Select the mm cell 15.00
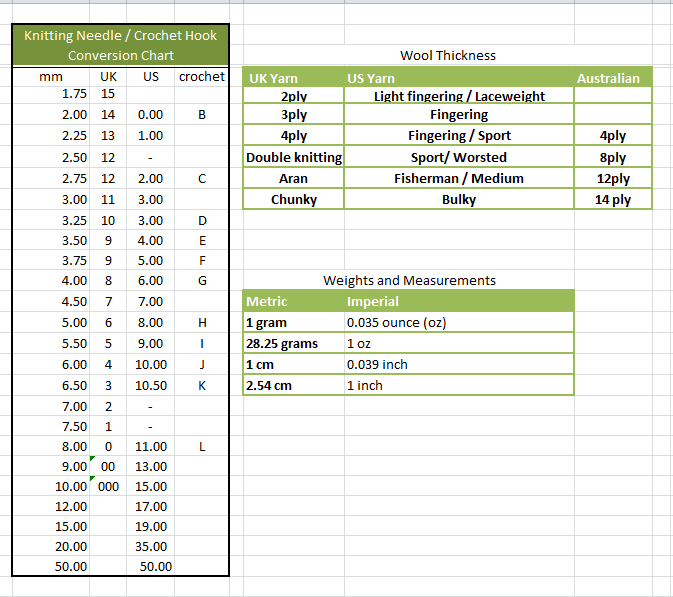This screenshot has width=673, height=597. [x=51, y=526]
